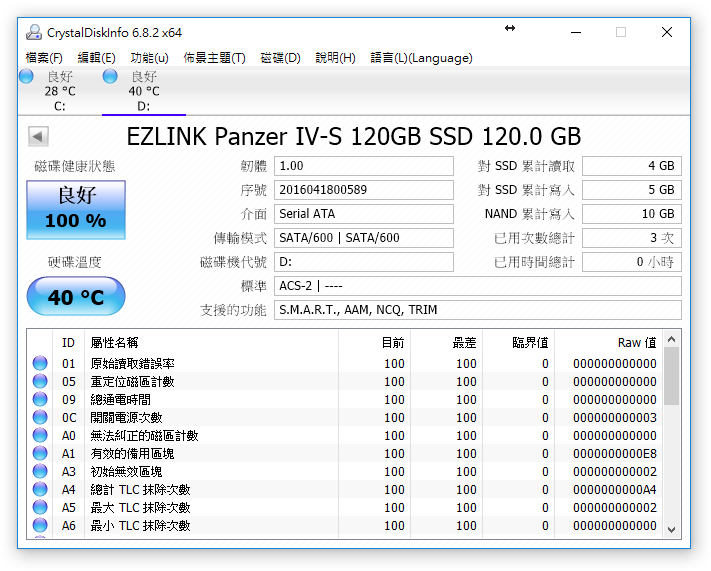Click status orb for attribute A4 row
The height and width of the screenshot is (571, 711).
40,489
